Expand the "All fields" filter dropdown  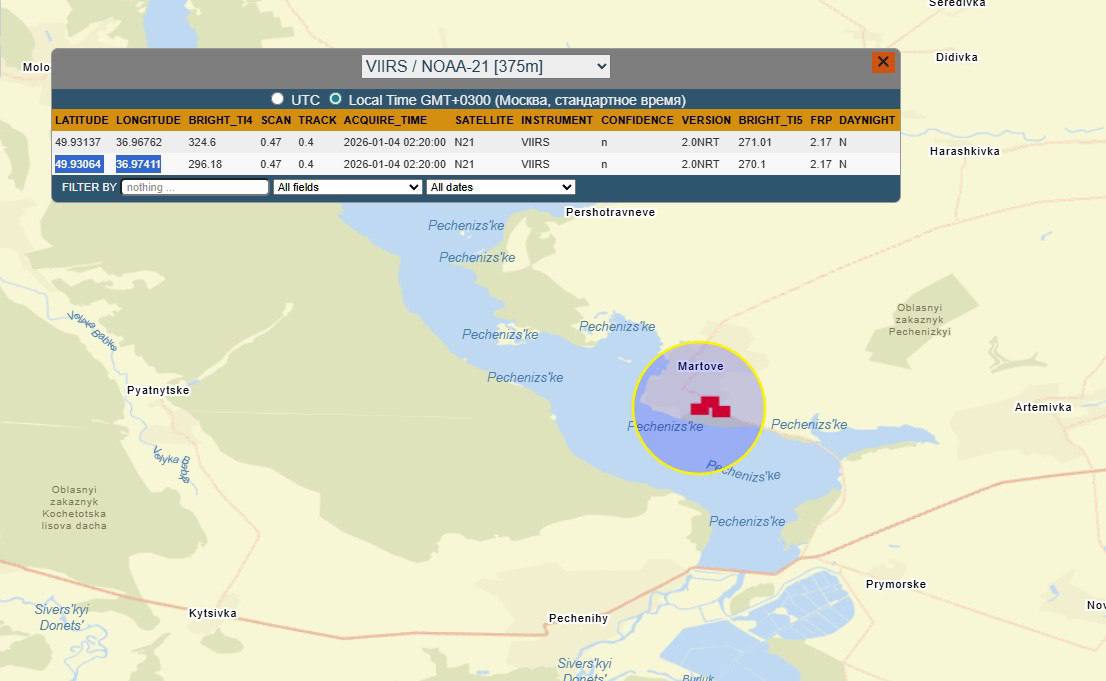347,187
